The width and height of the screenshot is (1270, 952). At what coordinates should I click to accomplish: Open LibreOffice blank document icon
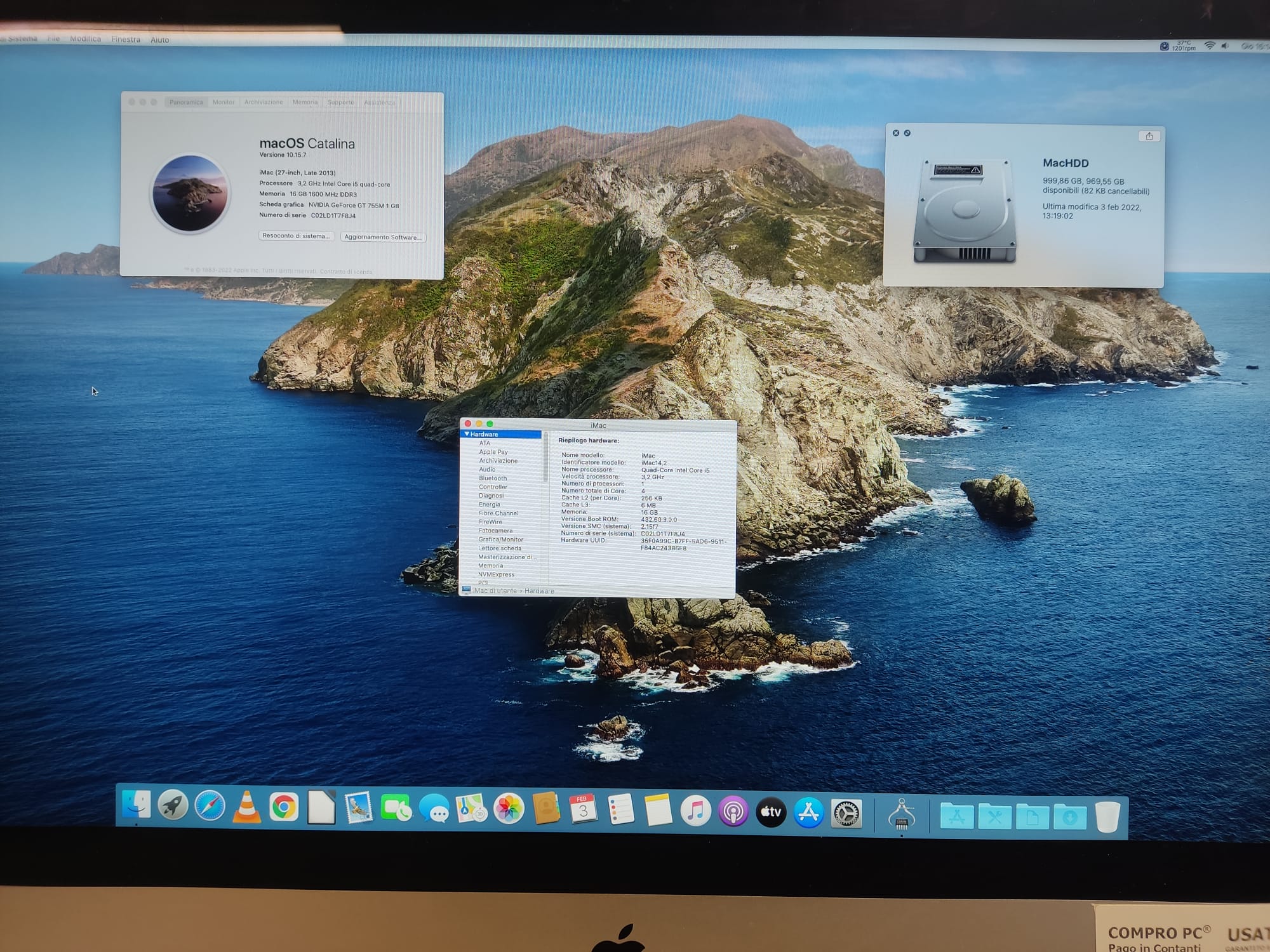click(321, 808)
